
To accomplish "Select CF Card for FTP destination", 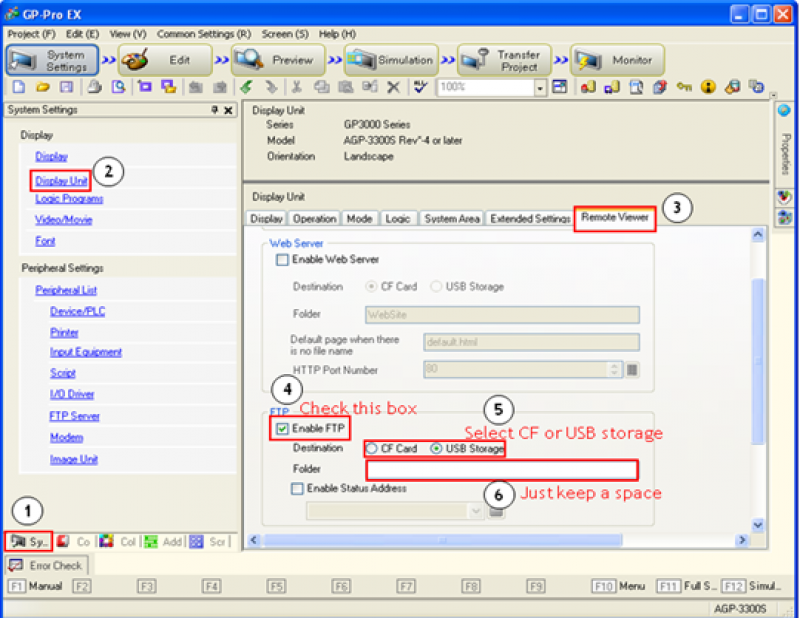I will coord(372,448).
